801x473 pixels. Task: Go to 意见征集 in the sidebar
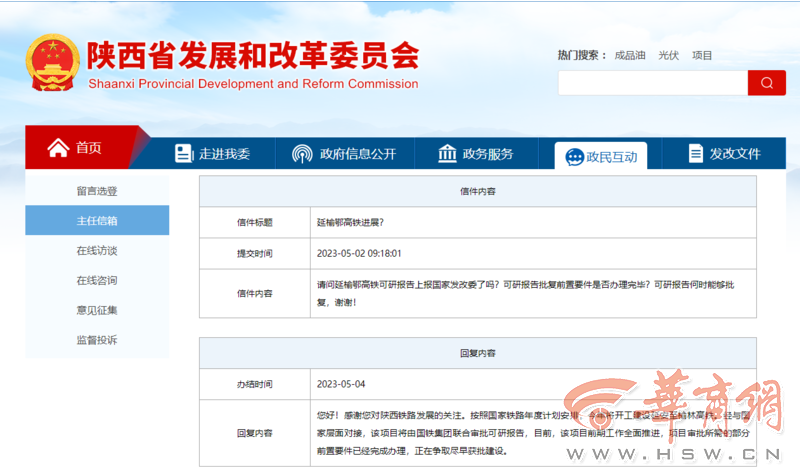click(97, 310)
